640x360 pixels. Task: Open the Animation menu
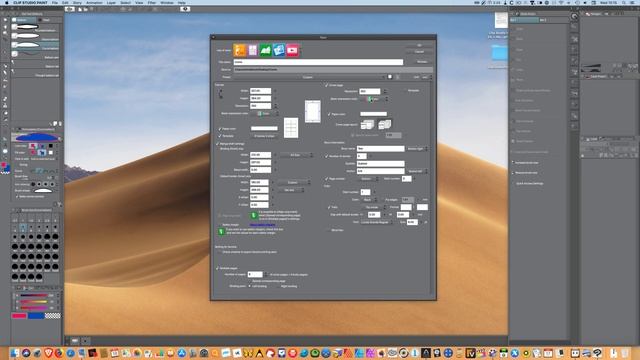(94, 2)
